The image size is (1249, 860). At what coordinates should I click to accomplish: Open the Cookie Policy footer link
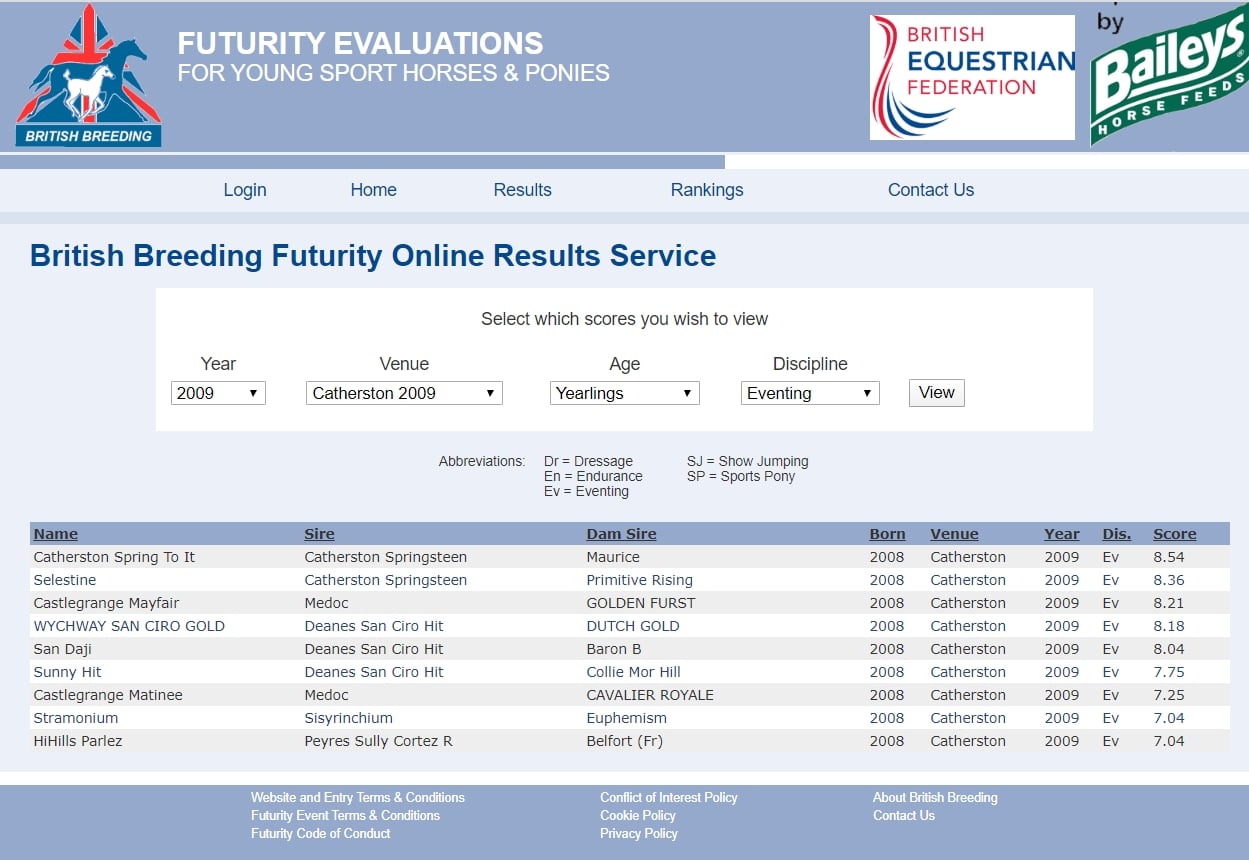pyautogui.click(x=638, y=815)
